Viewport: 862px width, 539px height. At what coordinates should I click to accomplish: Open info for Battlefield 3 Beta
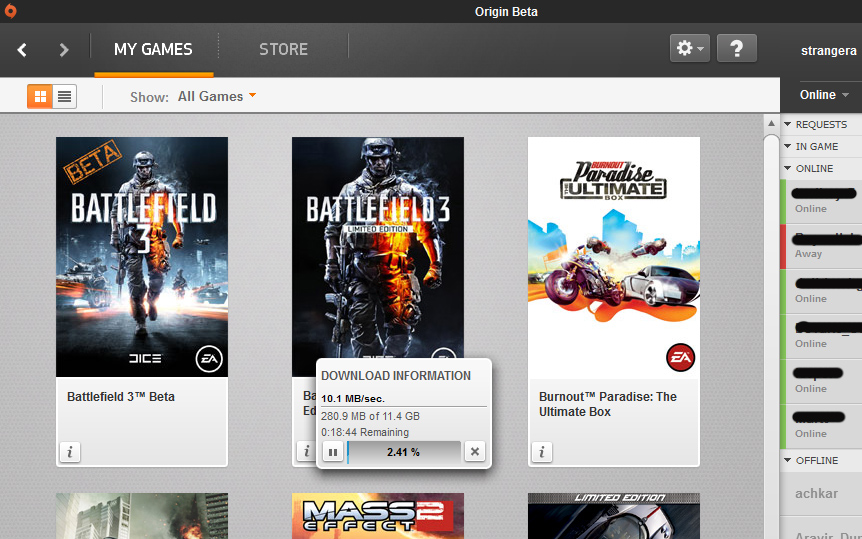[x=69, y=452]
